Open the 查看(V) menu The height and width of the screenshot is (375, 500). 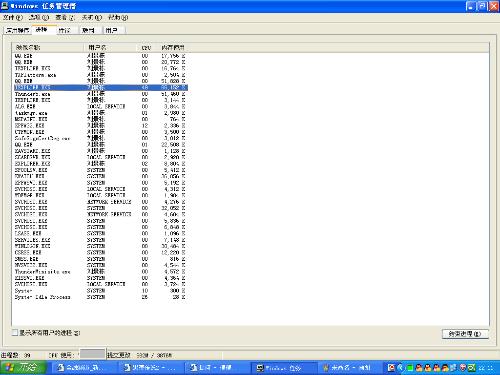click(x=65, y=17)
